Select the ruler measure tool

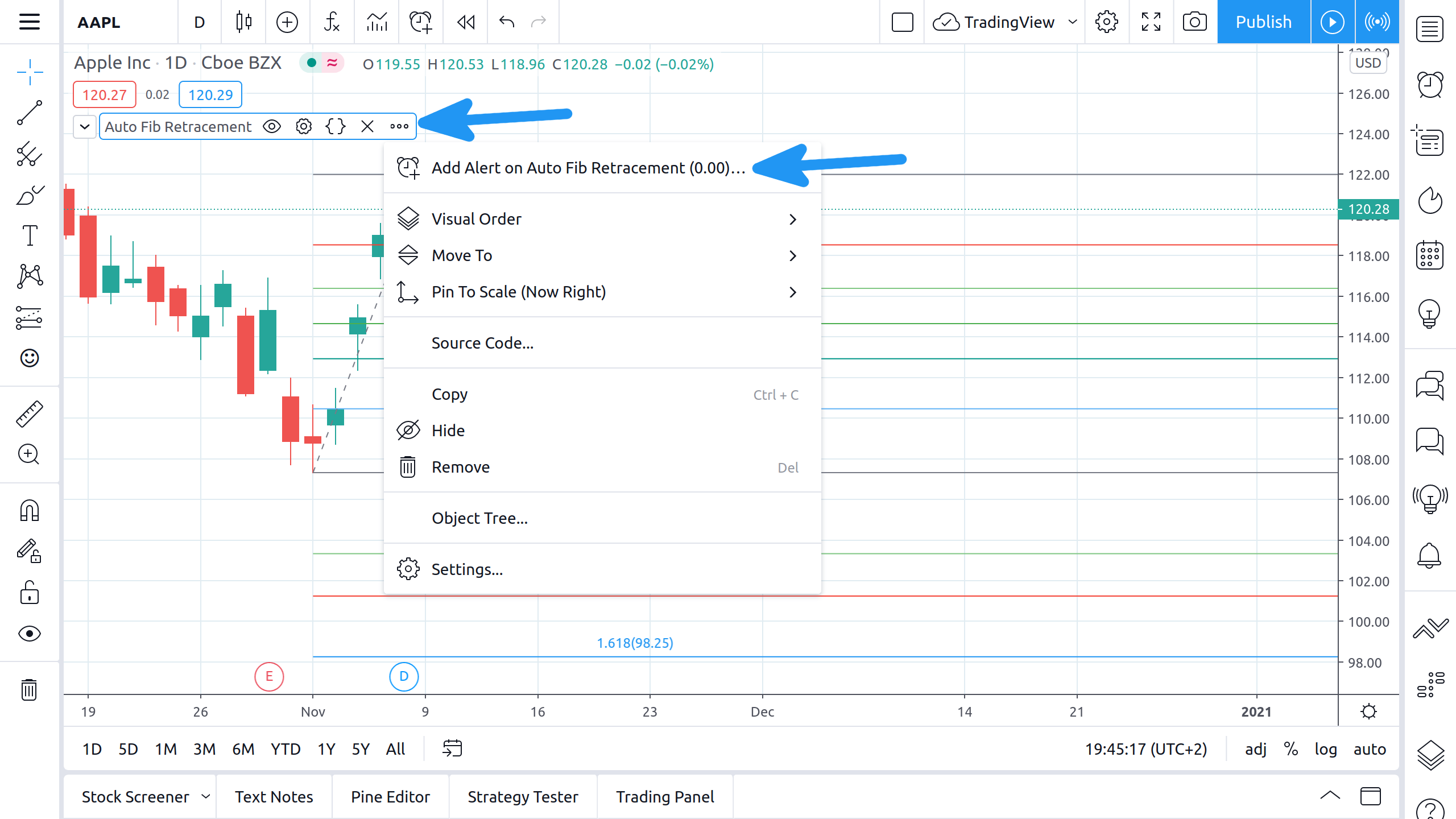click(30, 414)
